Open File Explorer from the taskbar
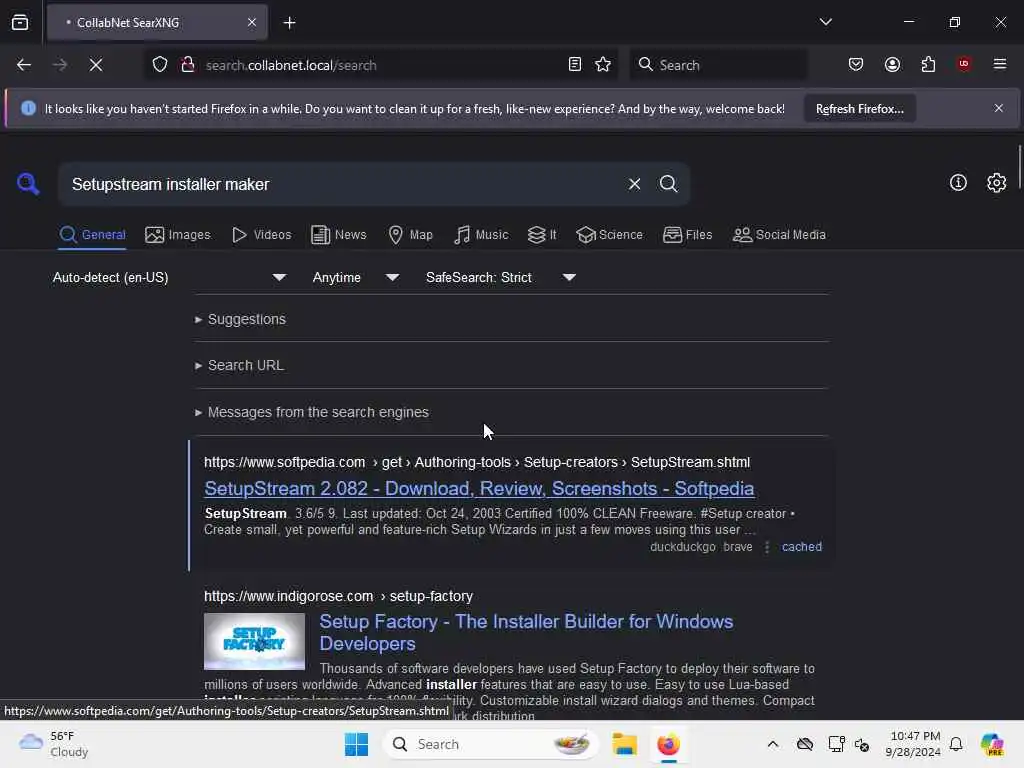Image resolution: width=1024 pixels, height=768 pixels. click(x=624, y=744)
